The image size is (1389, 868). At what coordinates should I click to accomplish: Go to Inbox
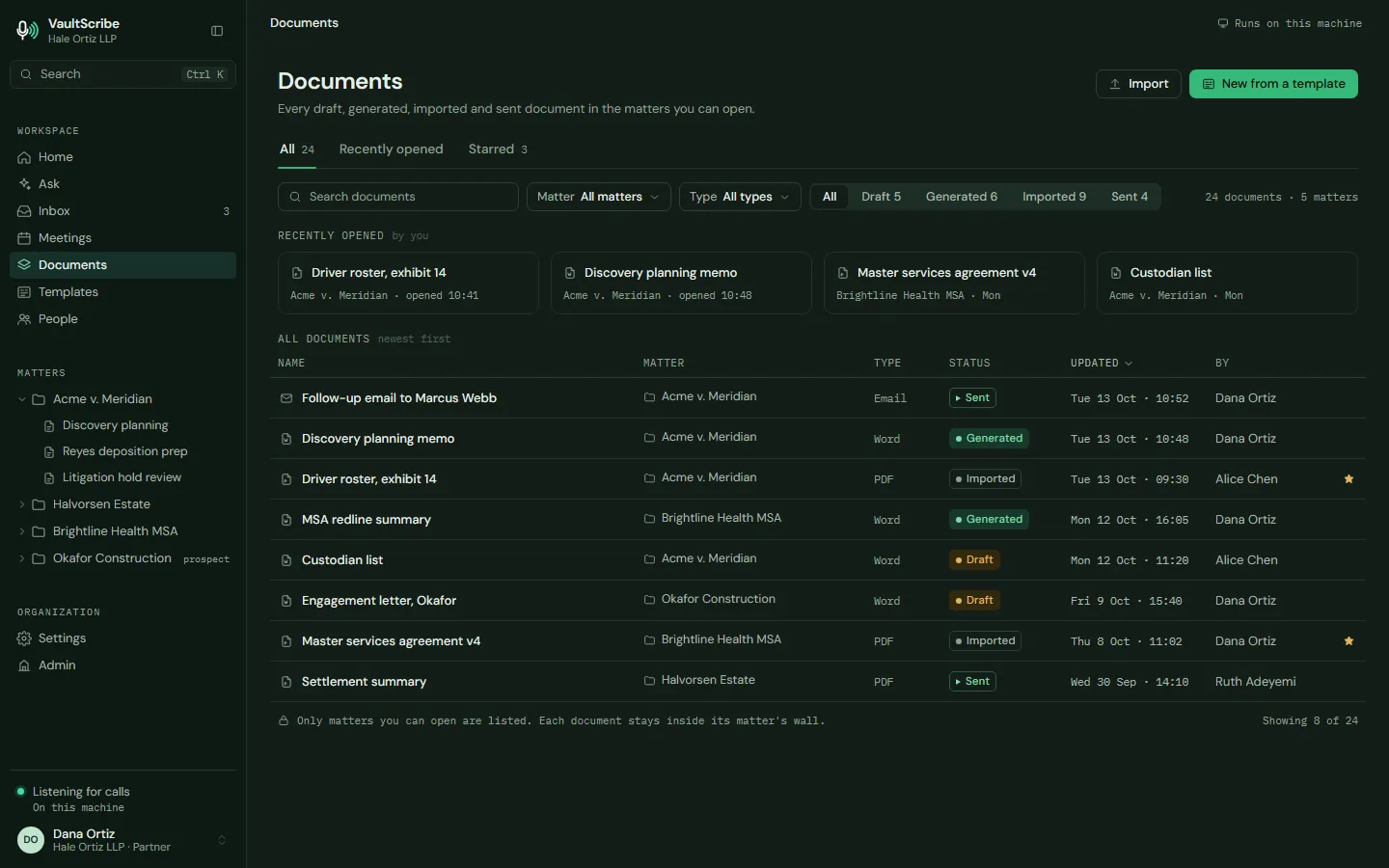coord(123,211)
